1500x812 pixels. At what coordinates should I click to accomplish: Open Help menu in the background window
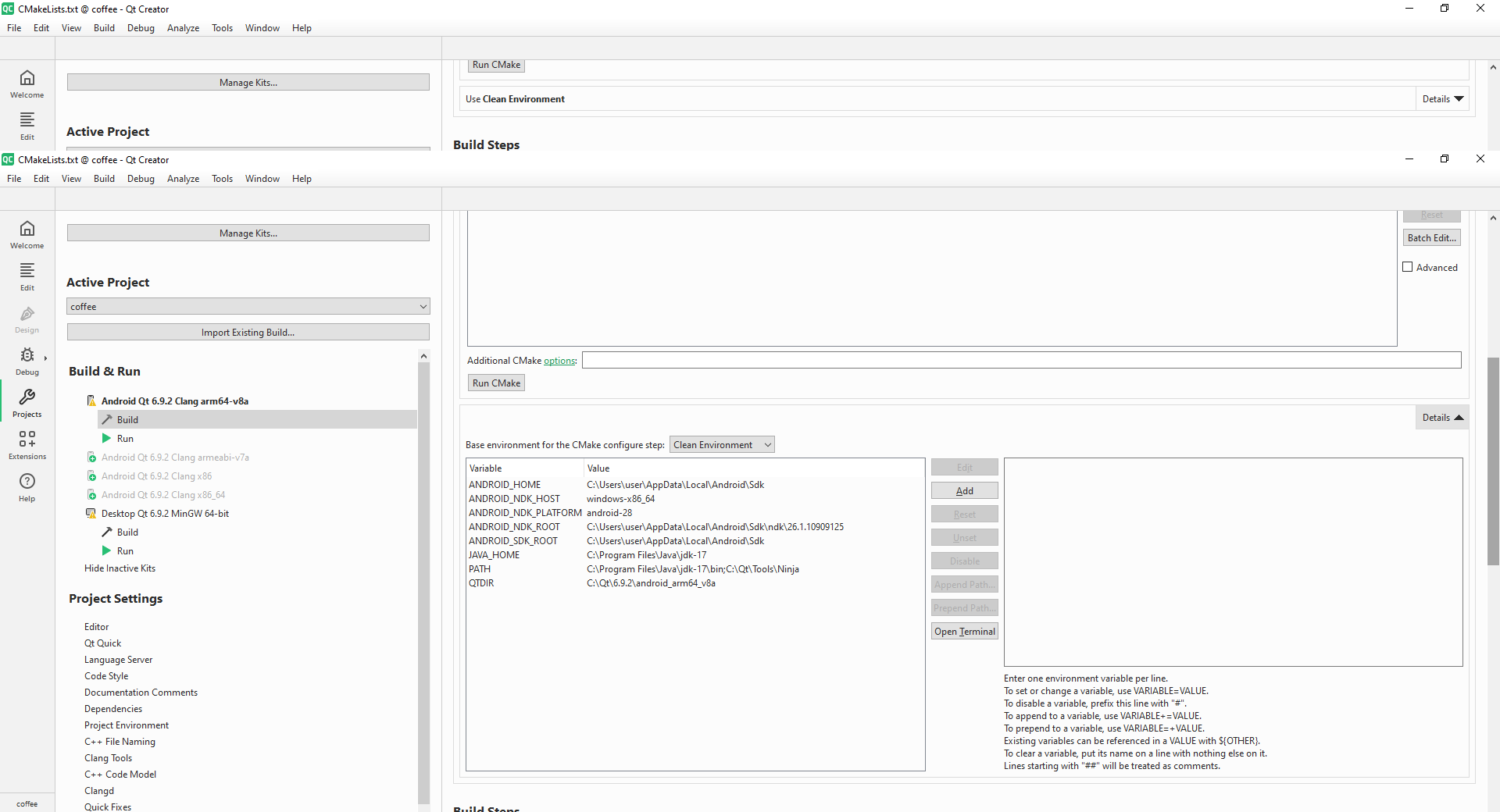click(x=302, y=28)
